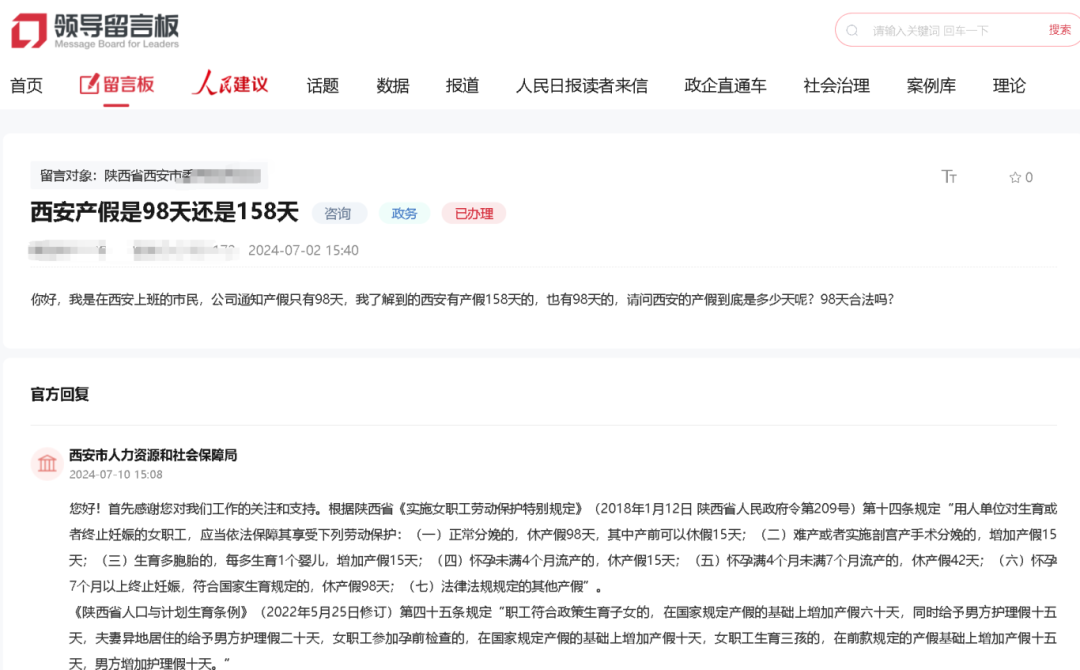Open the 话题 navigation tab
The image size is (1080, 670).
pyautogui.click(x=323, y=86)
